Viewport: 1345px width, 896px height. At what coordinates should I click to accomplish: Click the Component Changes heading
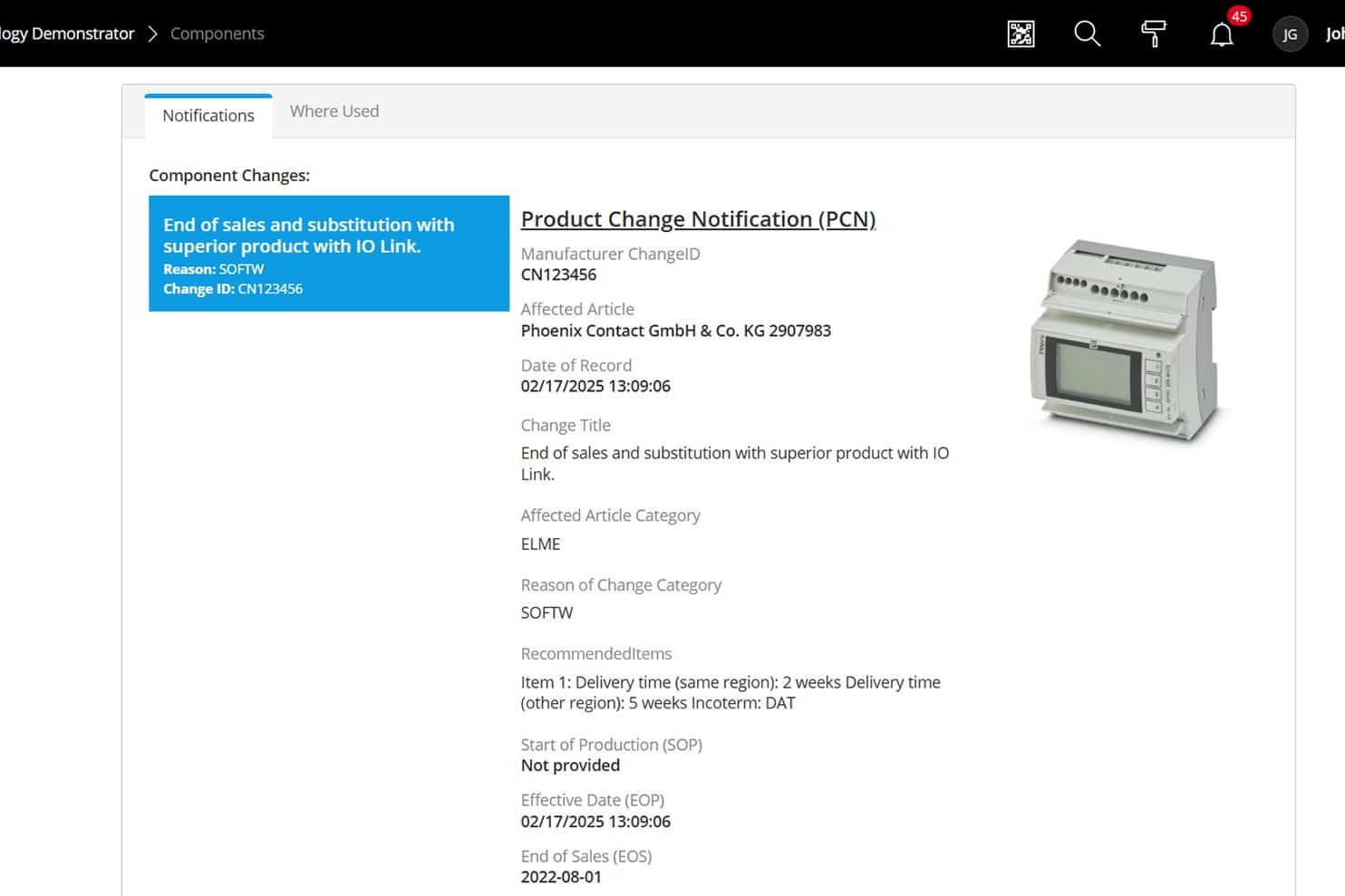tap(229, 176)
